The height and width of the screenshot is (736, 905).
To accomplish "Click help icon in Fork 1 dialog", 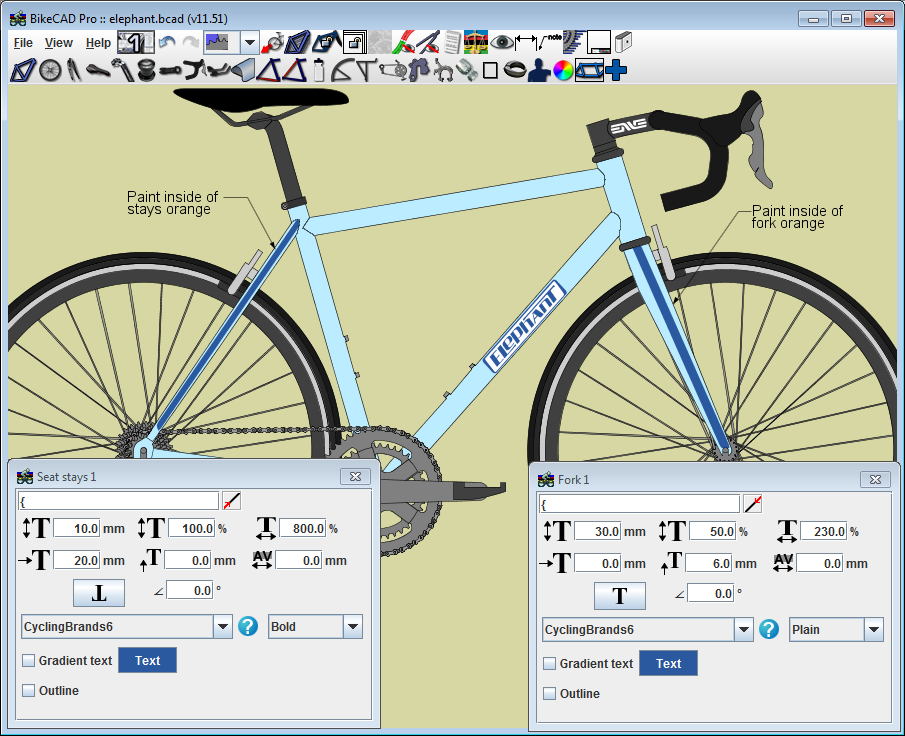I will 769,629.
